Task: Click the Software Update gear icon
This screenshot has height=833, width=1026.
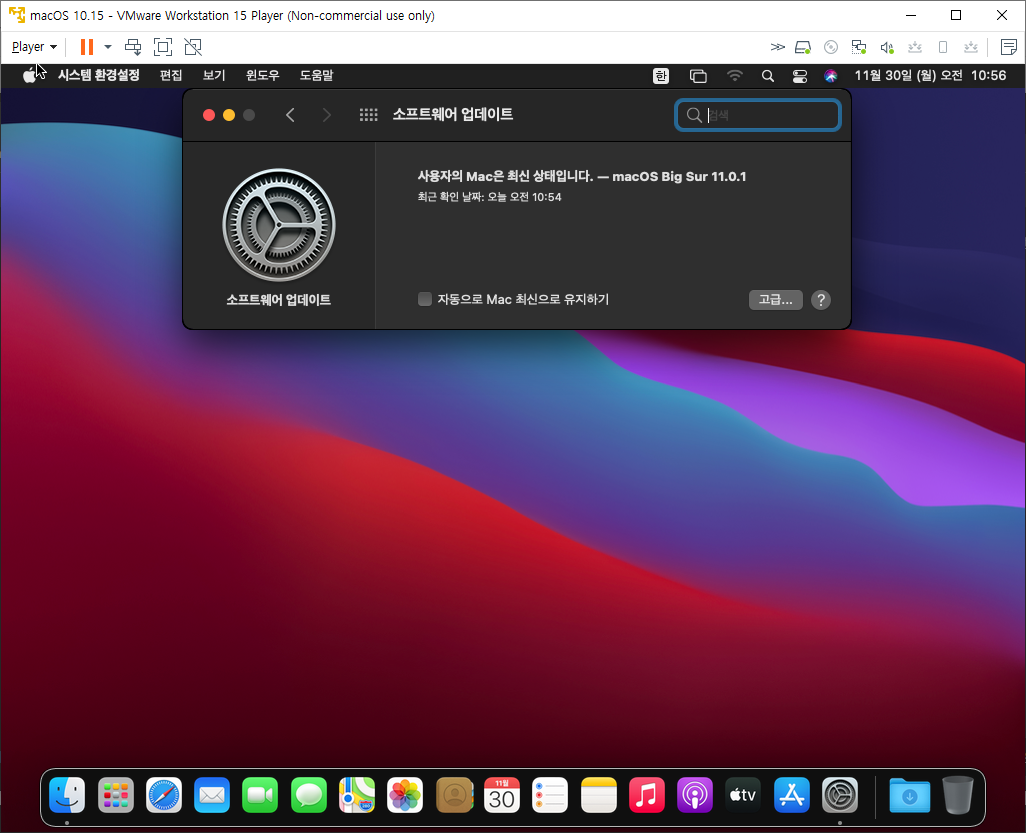Action: tap(279, 225)
